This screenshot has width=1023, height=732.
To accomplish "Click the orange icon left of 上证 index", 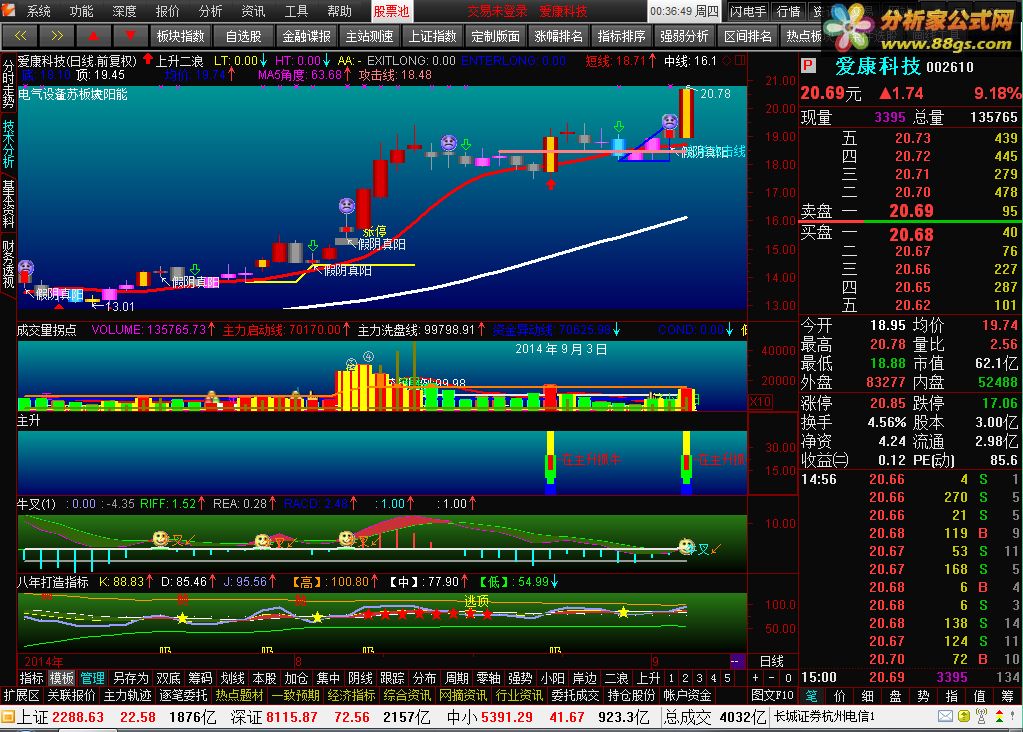I will [x=7, y=717].
